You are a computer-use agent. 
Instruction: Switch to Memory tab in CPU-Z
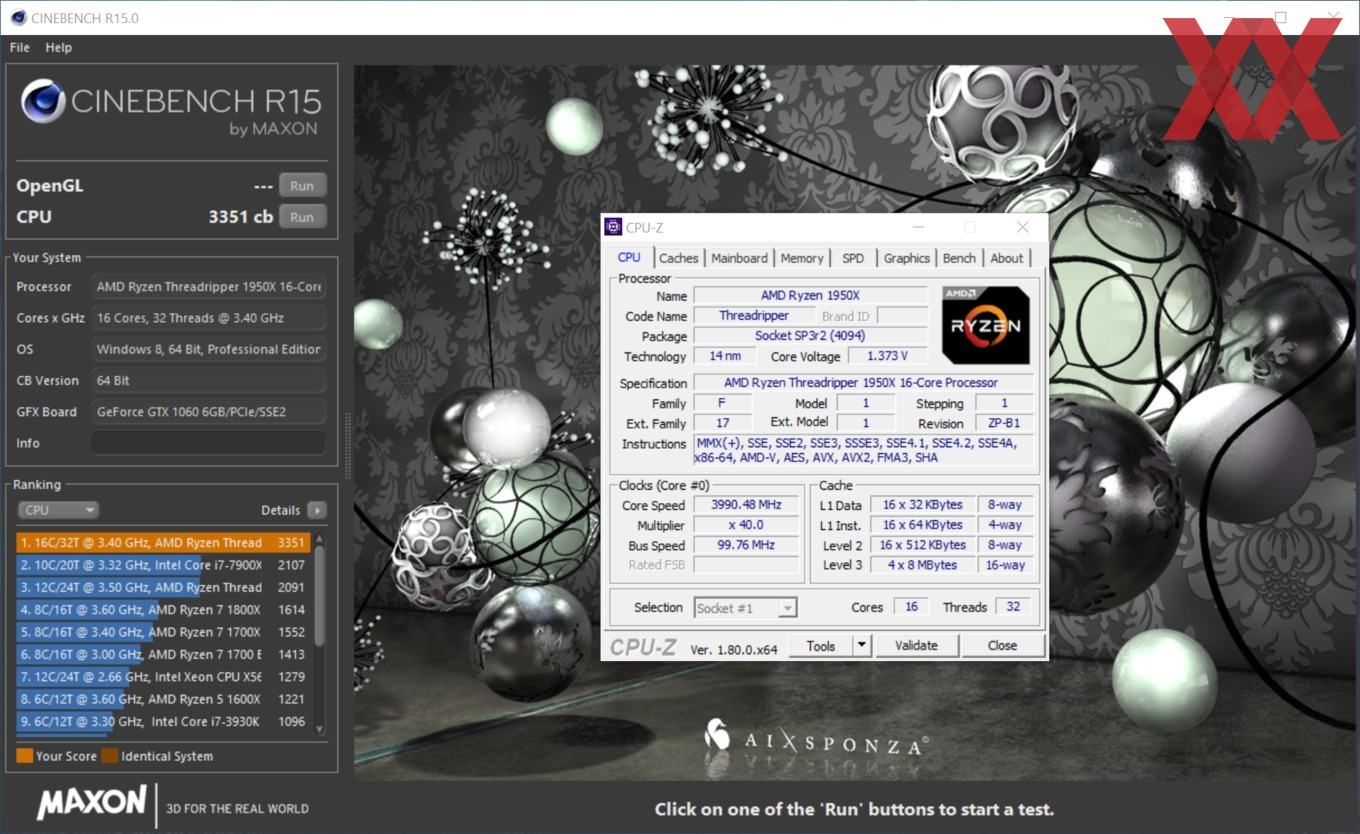pyautogui.click(x=802, y=258)
